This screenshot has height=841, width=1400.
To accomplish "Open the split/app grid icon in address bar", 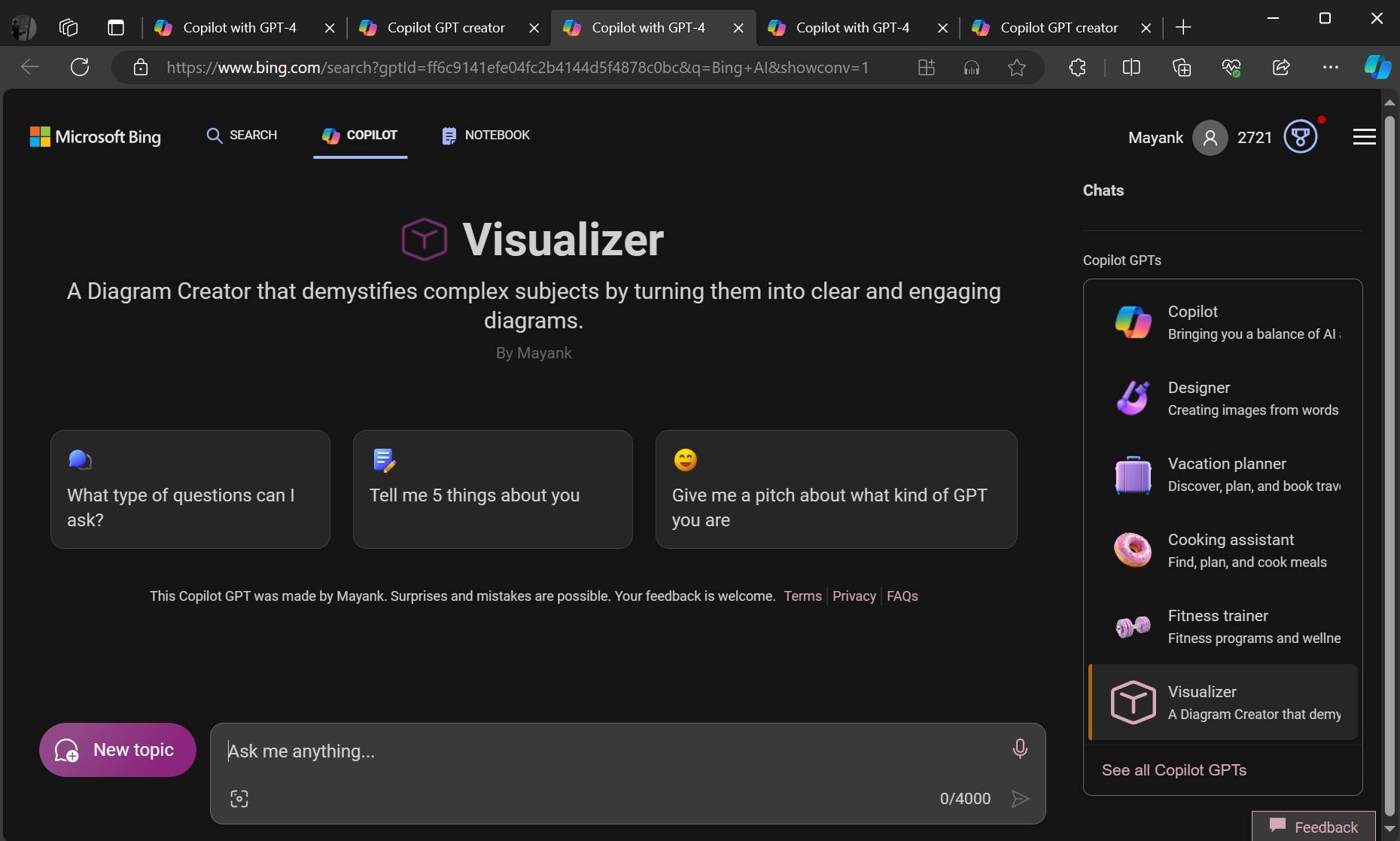I will pos(927,68).
